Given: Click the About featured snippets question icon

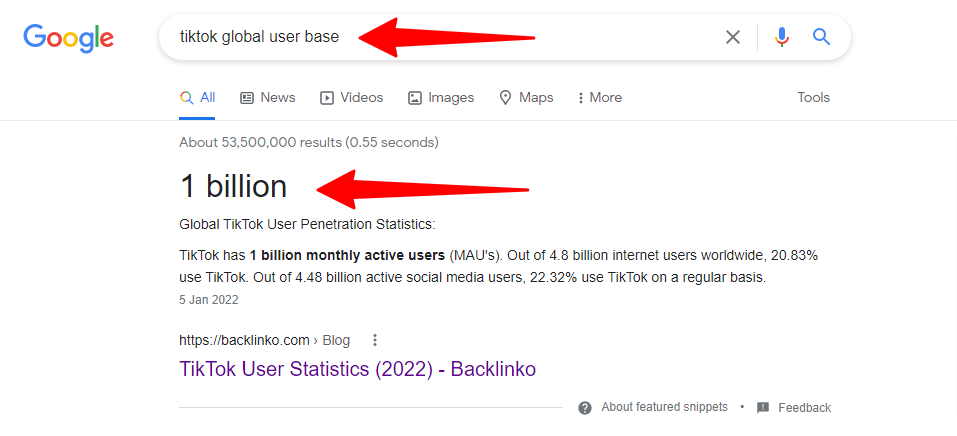Looking at the screenshot, I should (585, 408).
